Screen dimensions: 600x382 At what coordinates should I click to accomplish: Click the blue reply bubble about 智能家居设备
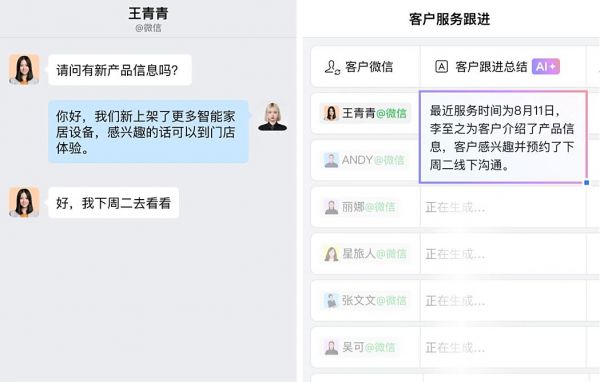point(148,132)
